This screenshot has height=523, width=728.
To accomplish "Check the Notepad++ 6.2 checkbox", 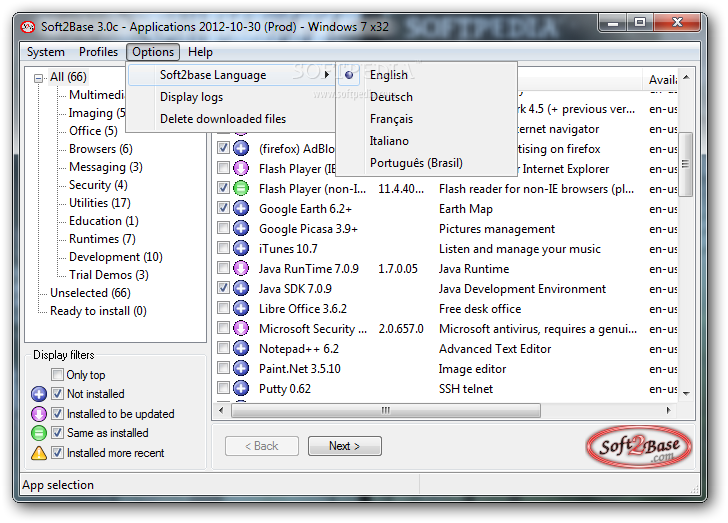I will [223, 348].
